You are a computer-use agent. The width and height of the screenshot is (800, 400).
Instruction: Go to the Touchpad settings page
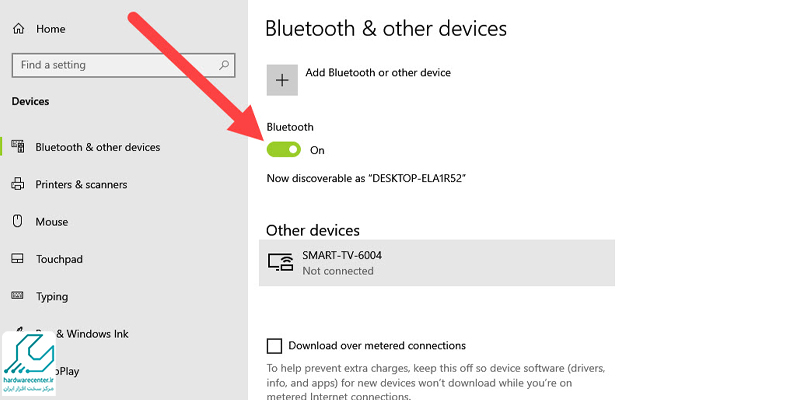(x=59, y=259)
